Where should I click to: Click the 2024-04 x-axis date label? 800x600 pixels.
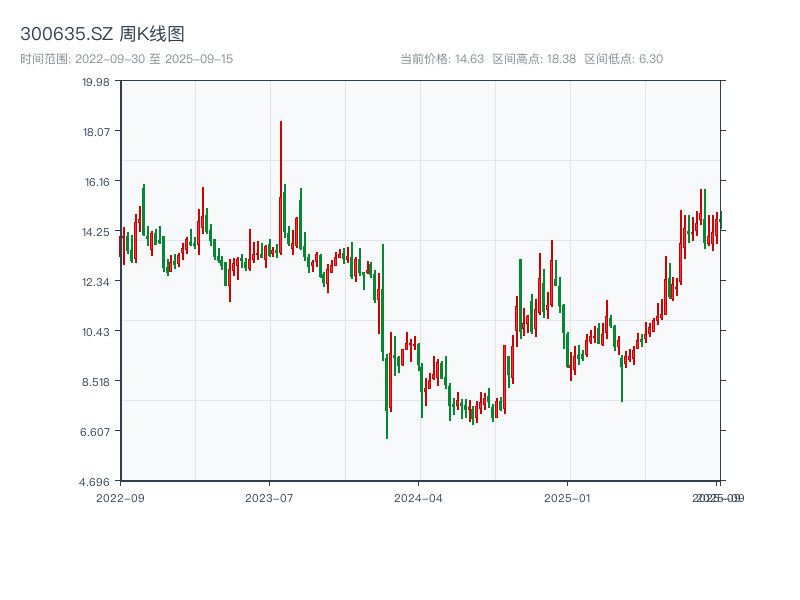pos(419,497)
